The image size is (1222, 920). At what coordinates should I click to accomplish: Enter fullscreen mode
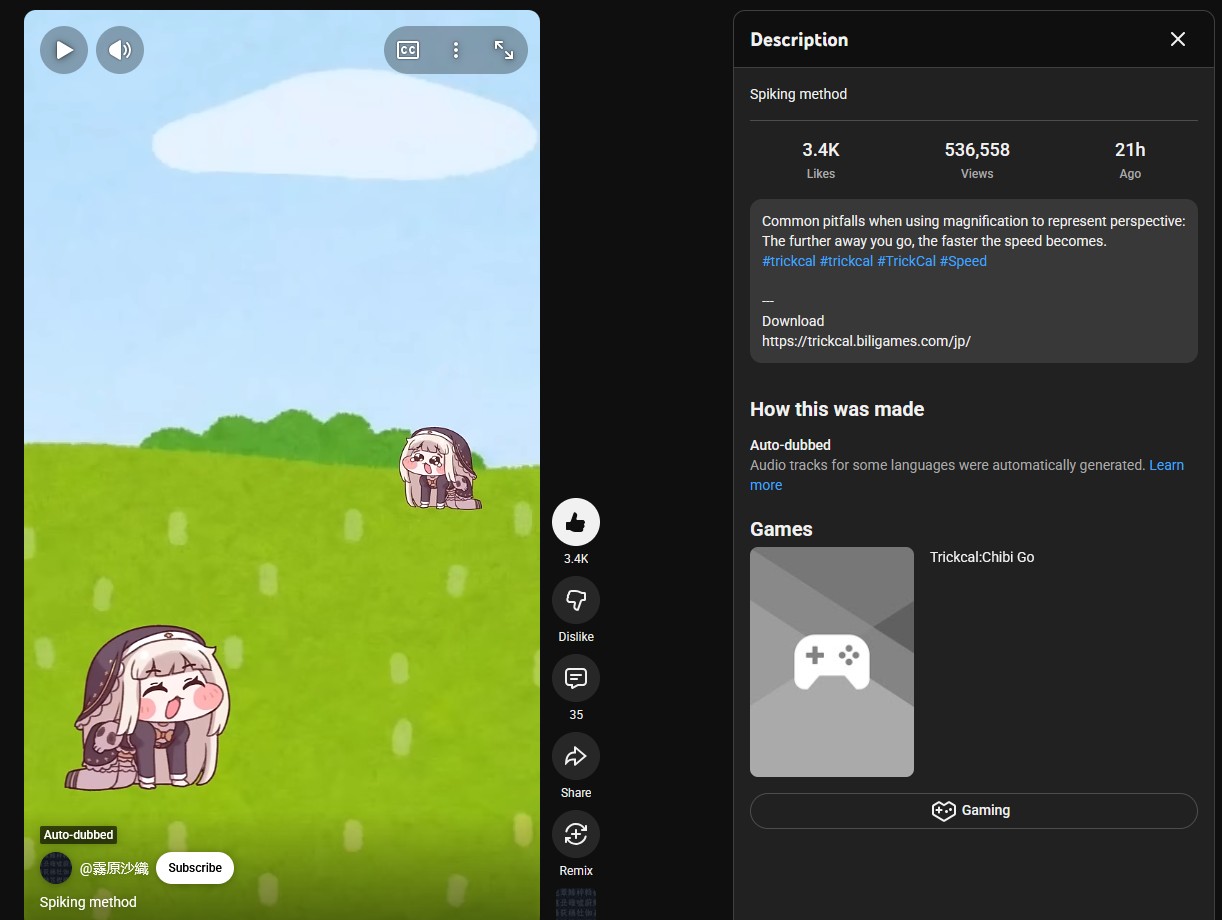[x=504, y=50]
